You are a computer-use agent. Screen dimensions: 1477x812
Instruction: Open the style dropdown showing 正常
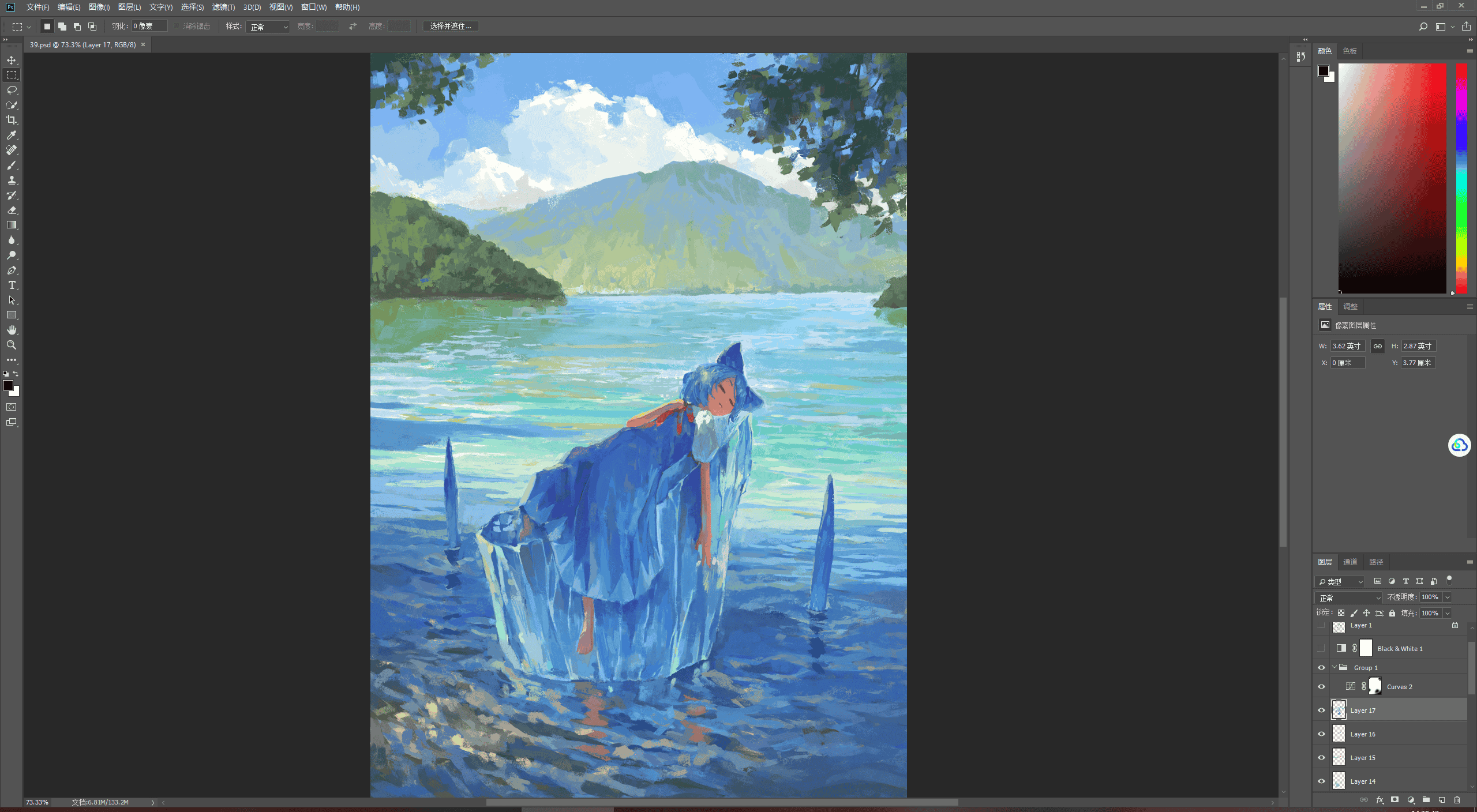coord(268,27)
